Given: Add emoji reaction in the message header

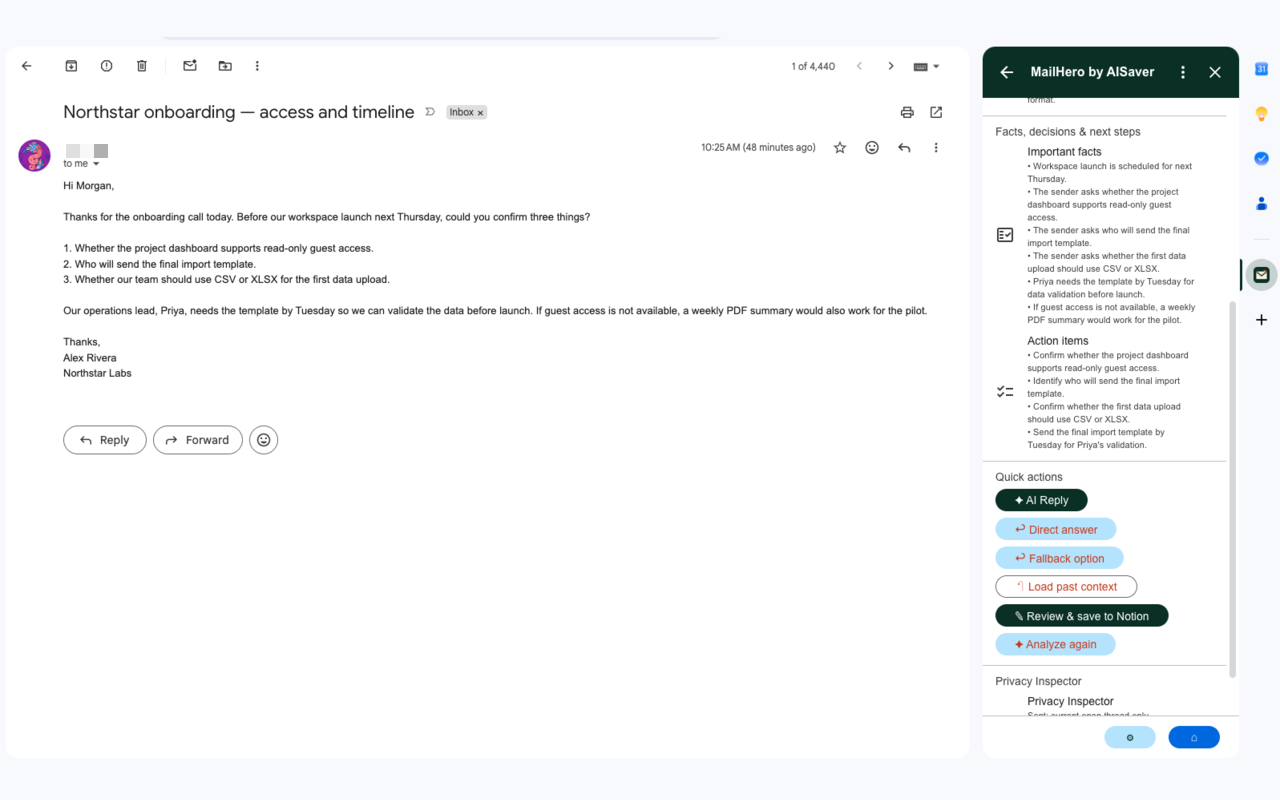Looking at the screenshot, I should (872, 148).
